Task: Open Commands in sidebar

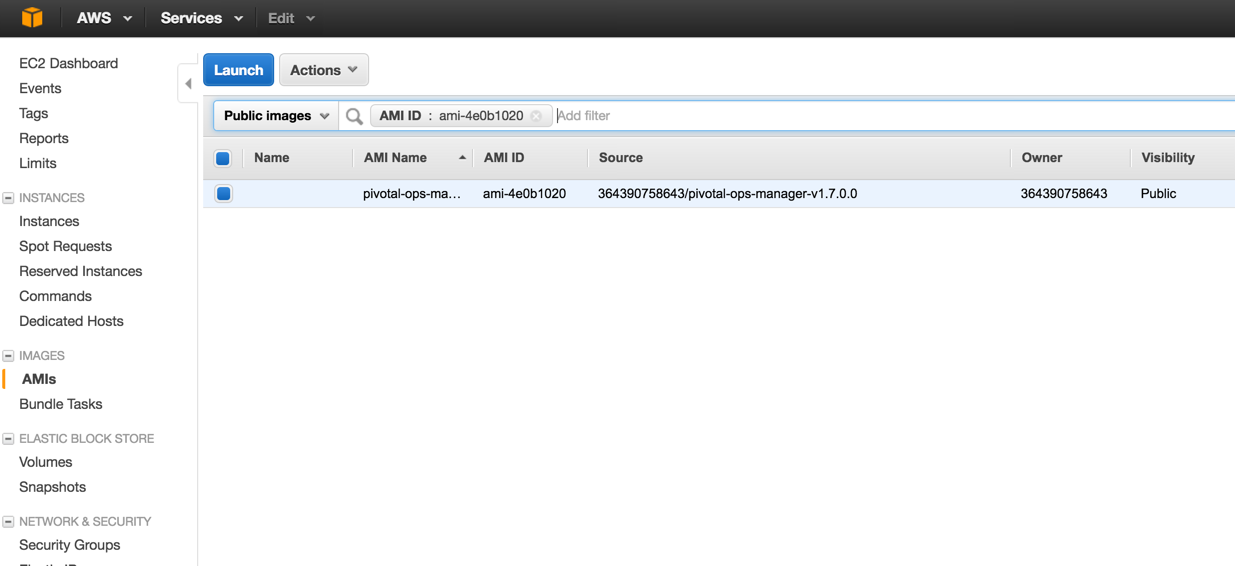Action: point(55,296)
